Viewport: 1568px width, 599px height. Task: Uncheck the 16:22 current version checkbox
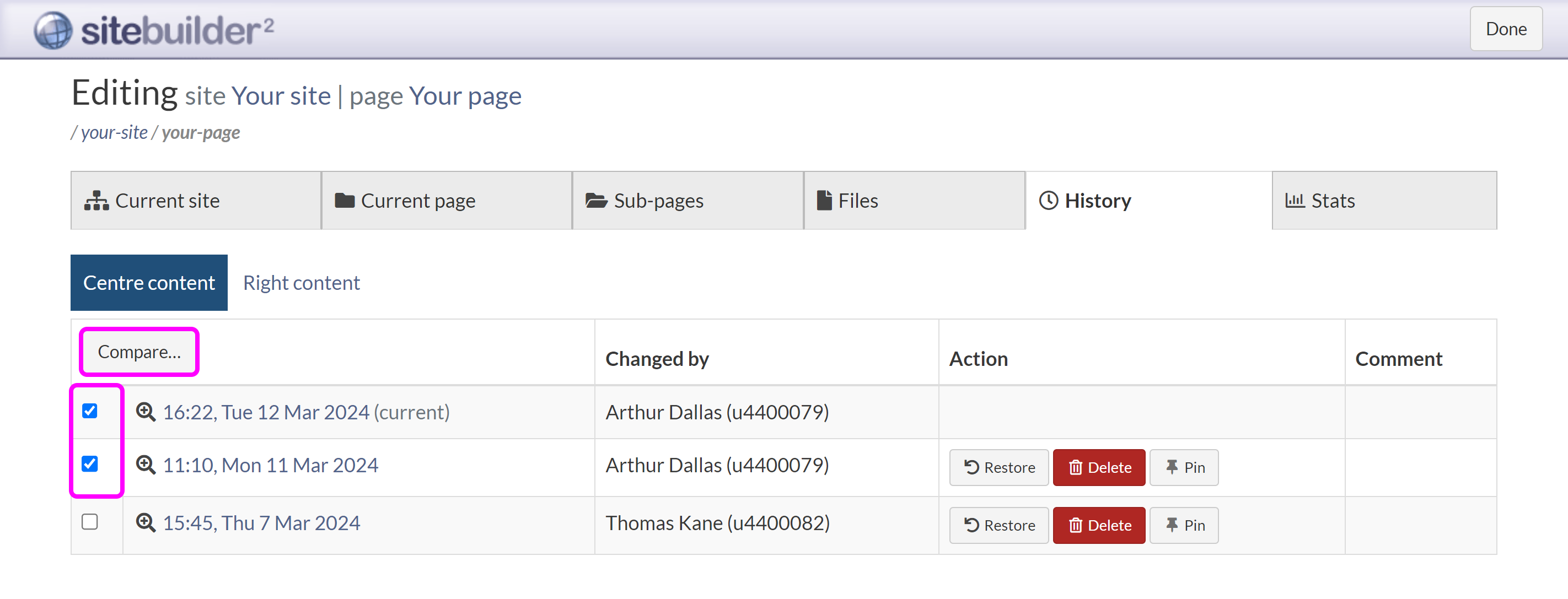(x=89, y=411)
